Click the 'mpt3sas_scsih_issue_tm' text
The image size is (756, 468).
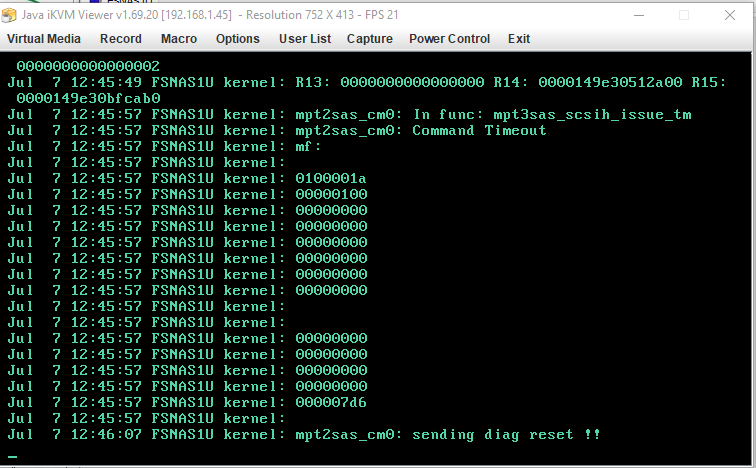[x=592, y=115]
